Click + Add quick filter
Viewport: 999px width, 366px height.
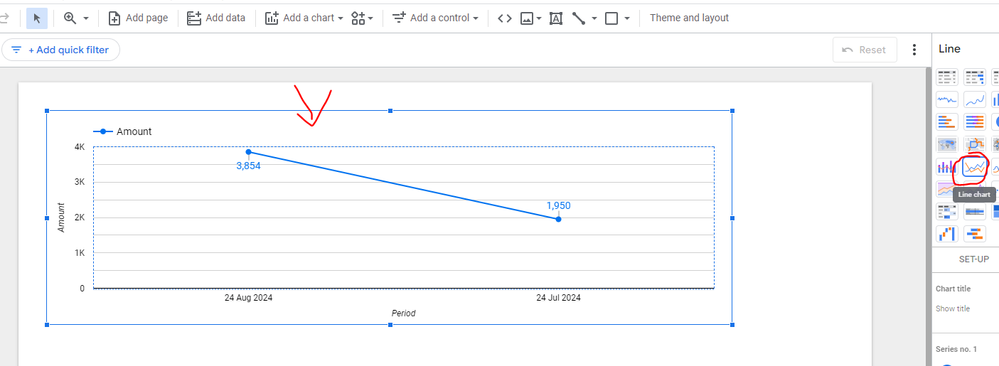coord(61,50)
